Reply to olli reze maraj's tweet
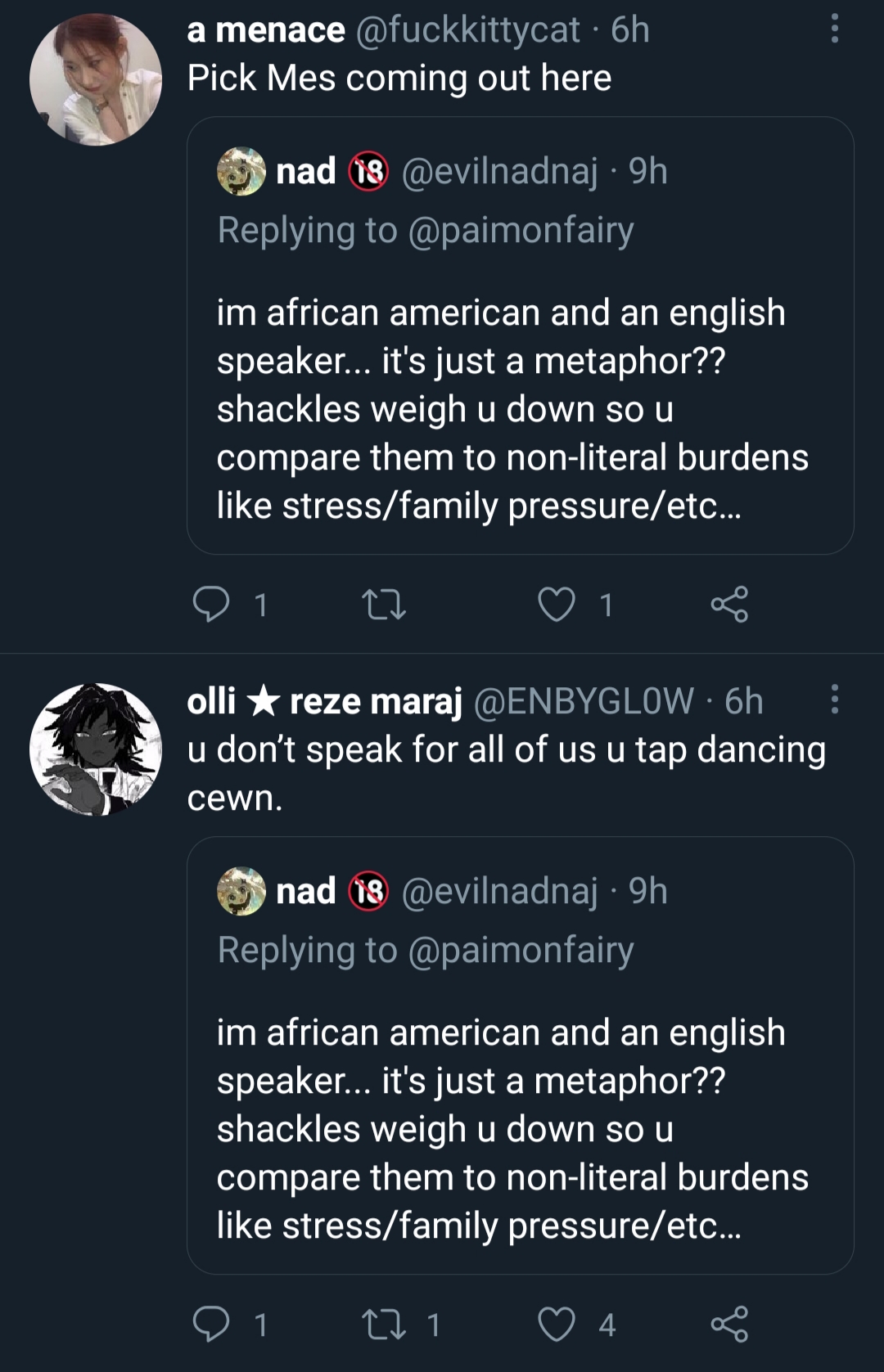The height and width of the screenshot is (1372, 884). [x=211, y=1325]
